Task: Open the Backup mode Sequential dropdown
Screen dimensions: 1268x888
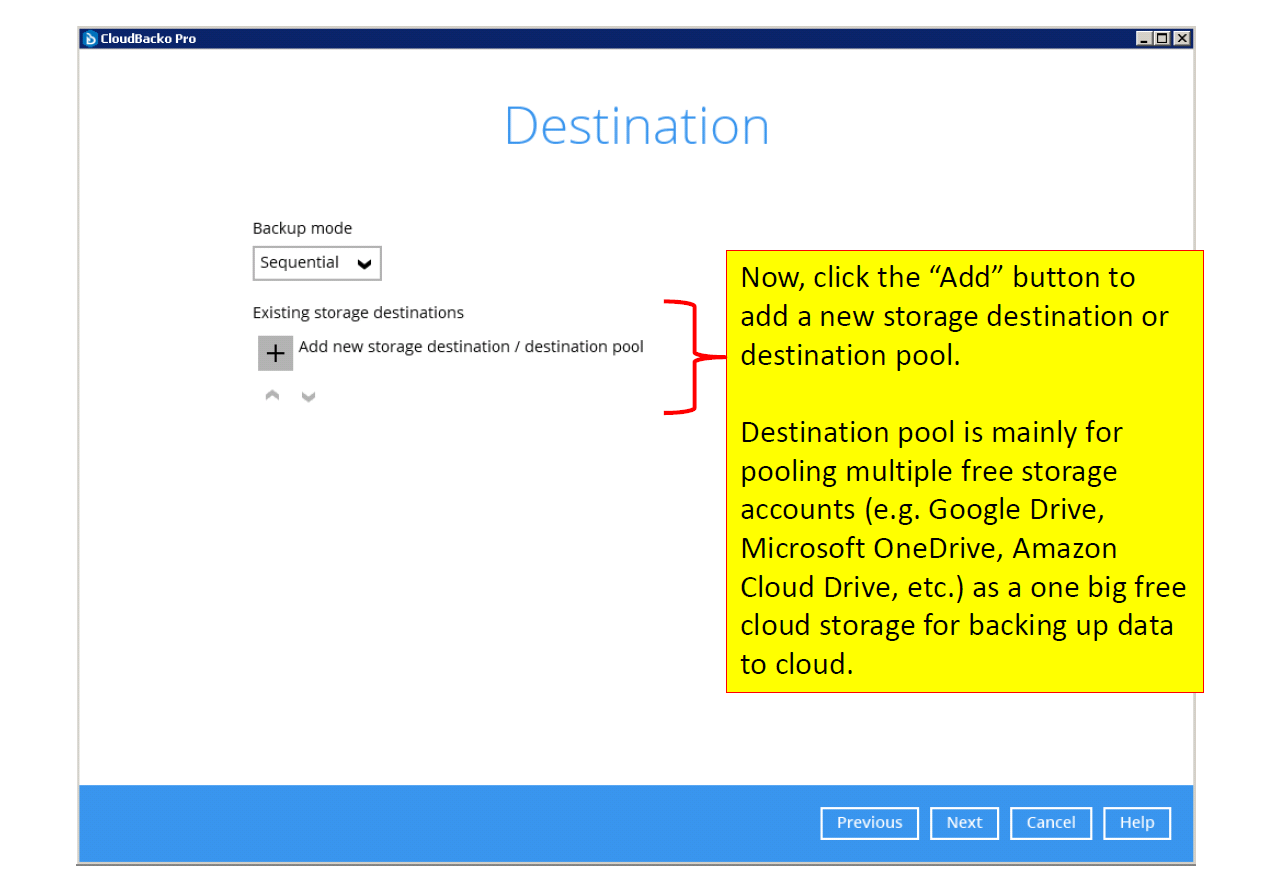Action: coord(316,263)
